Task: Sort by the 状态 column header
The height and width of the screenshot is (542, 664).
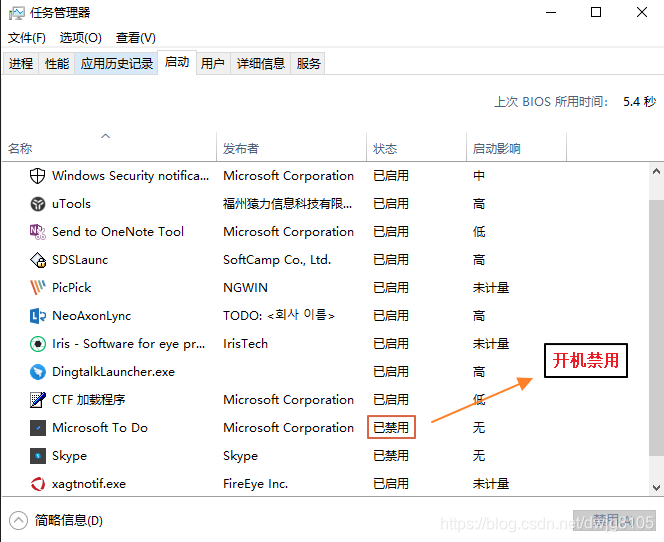Action: tap(416, 147)
